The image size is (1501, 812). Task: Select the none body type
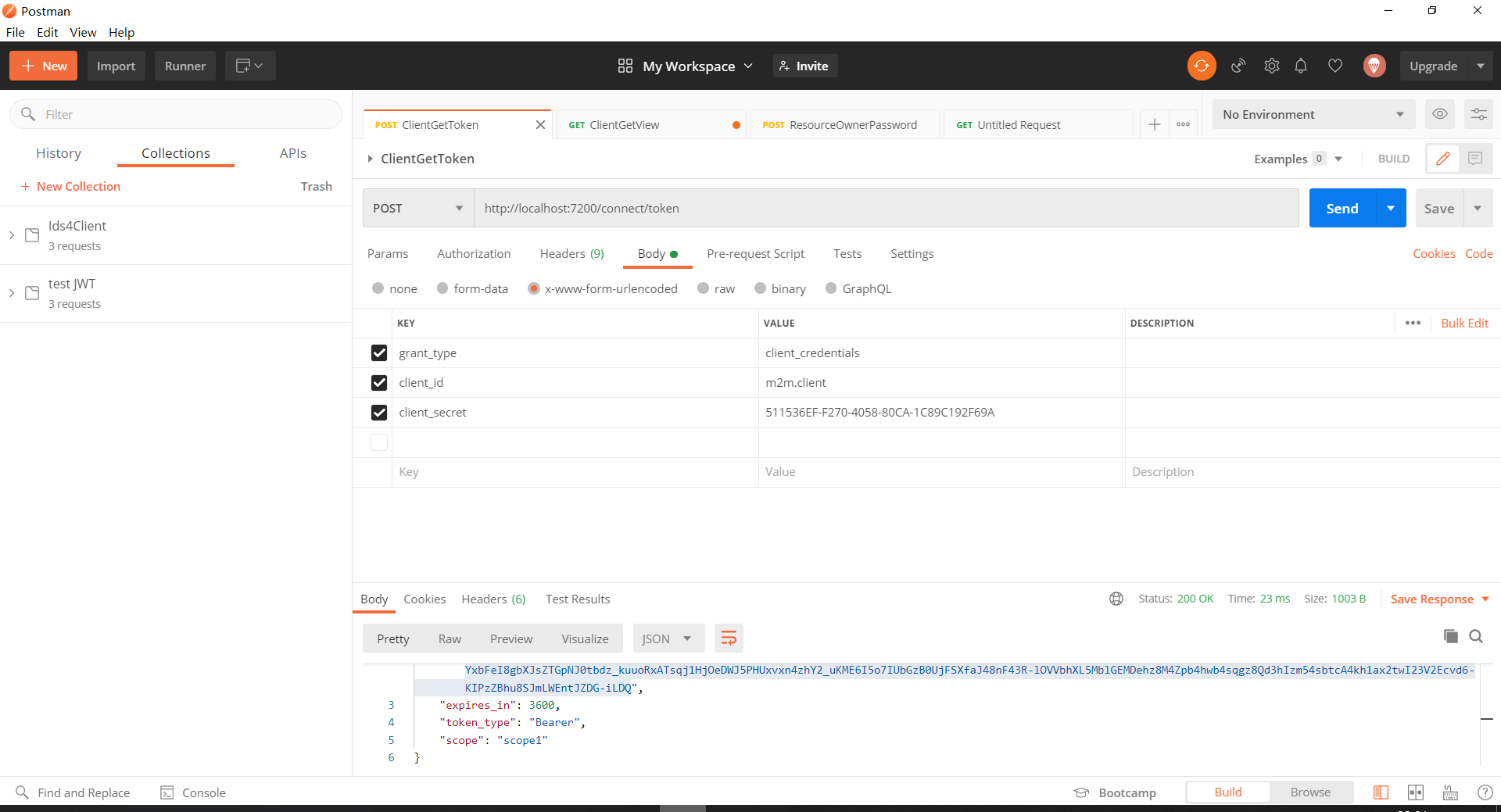(378, 288)
